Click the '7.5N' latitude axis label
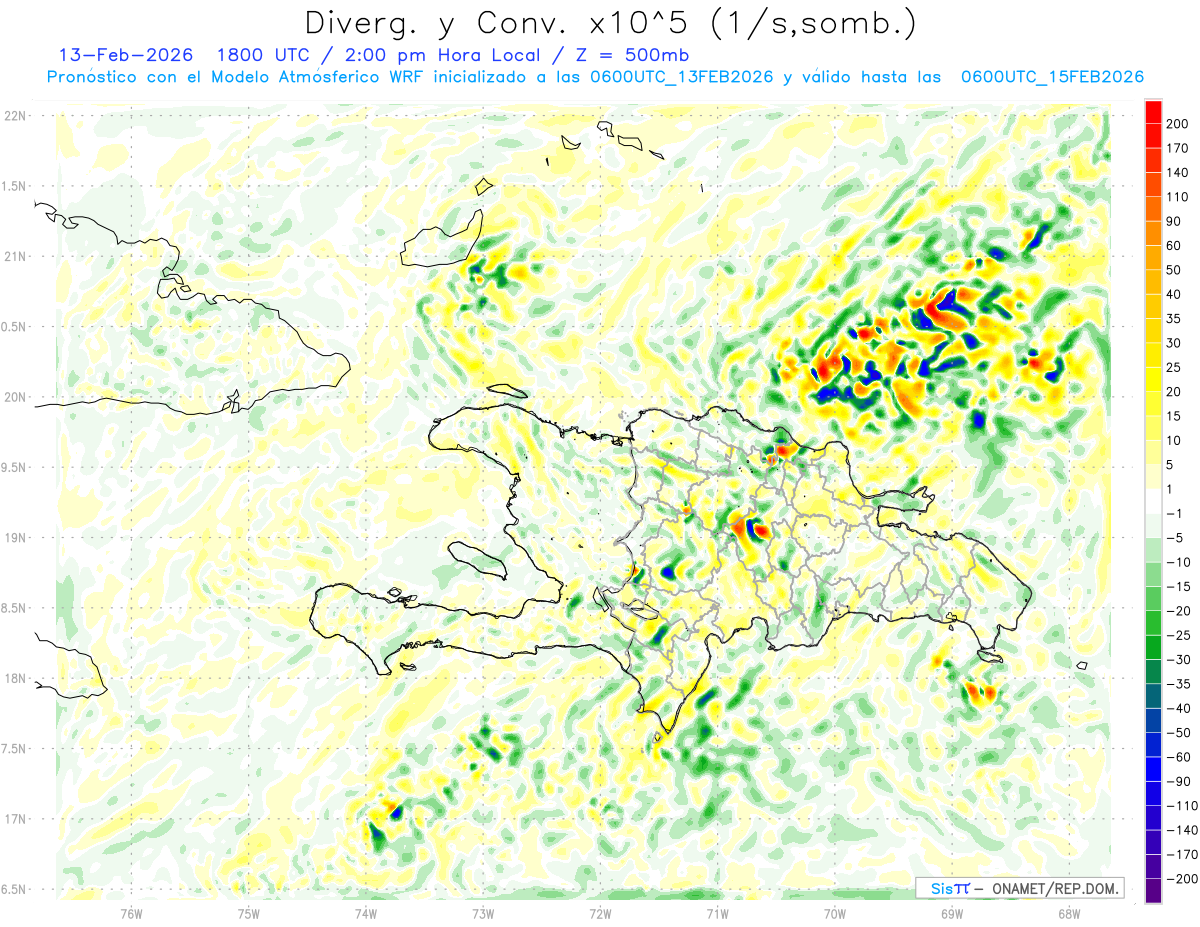This screenshot has width=1200, height=927. point(15,749)
